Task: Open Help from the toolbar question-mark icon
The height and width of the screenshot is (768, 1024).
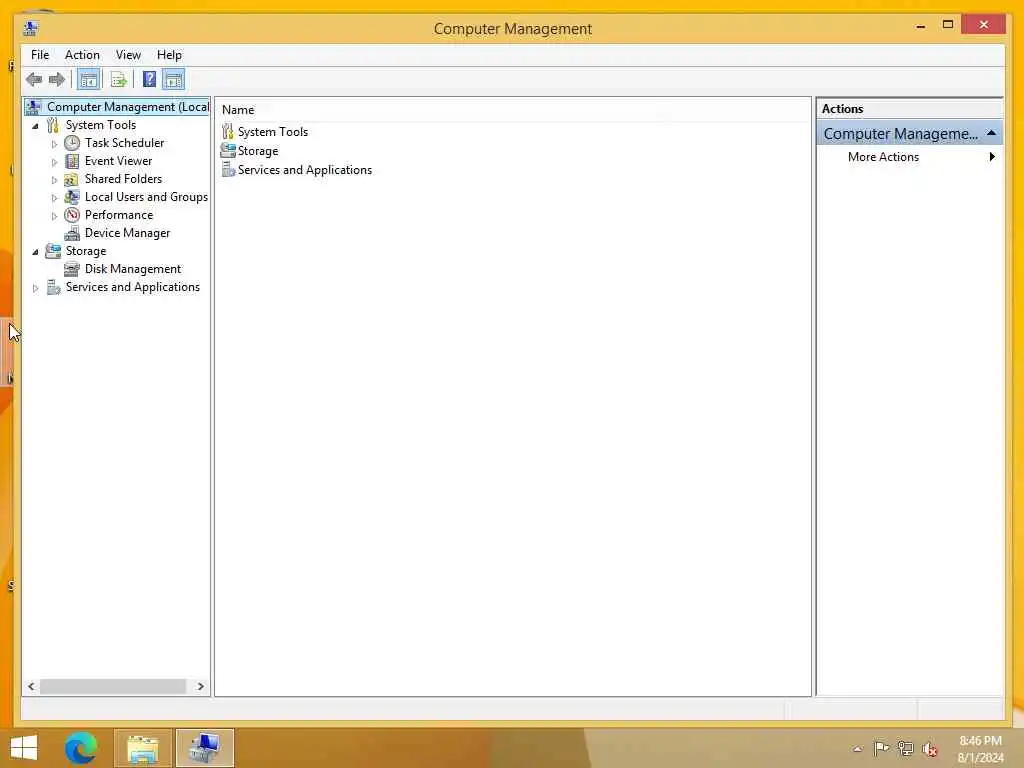Action: click(149, 80)
